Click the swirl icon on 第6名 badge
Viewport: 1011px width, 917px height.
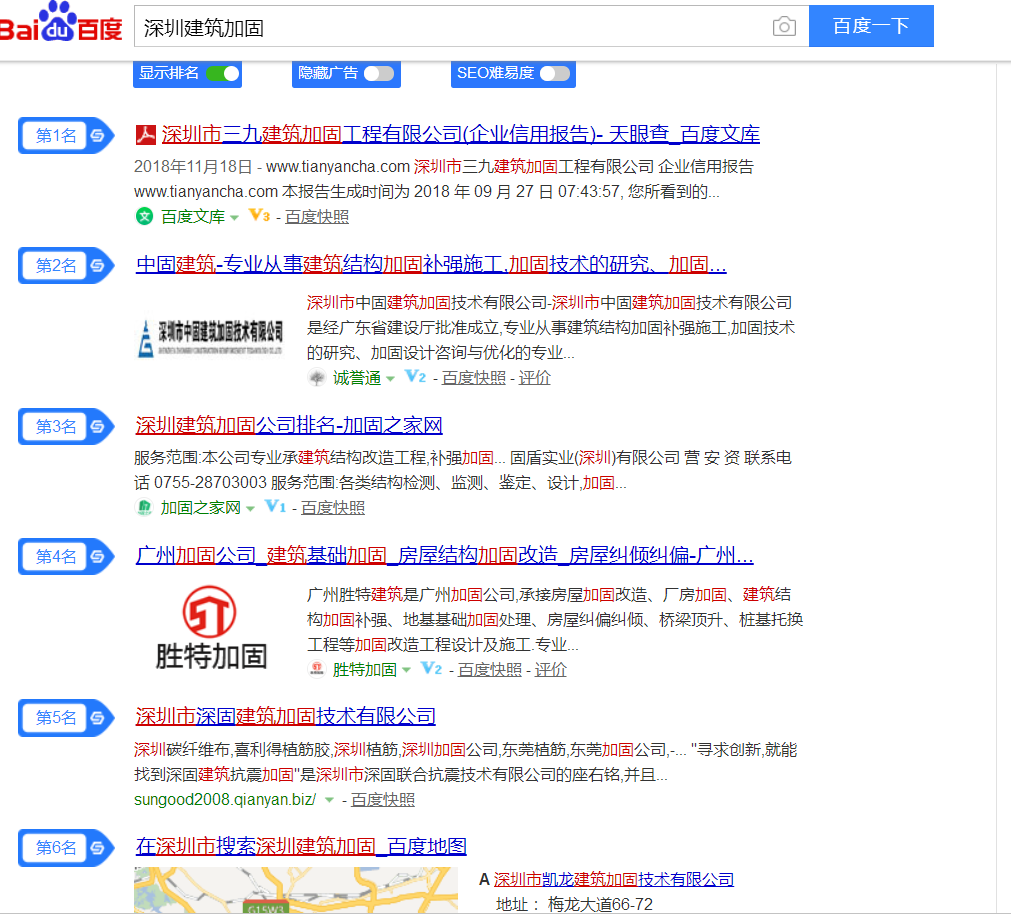pyautogui.click(x=97, y=847)
